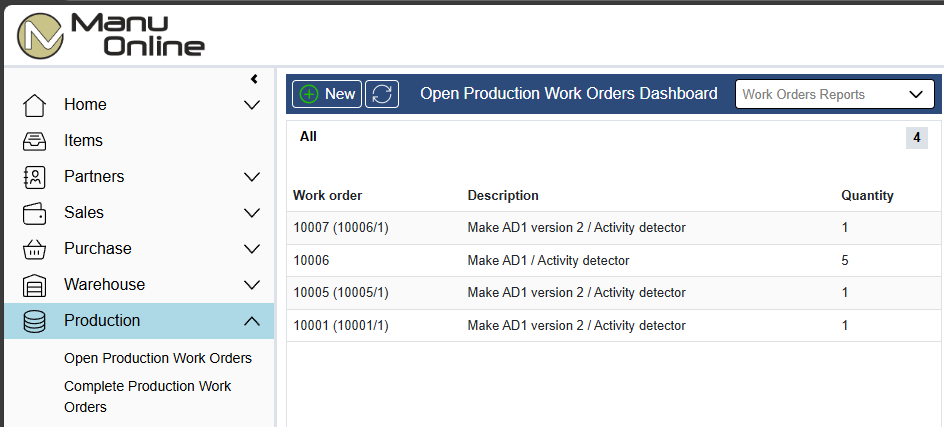This screenshot has height=427, width=944.
Task: Expand the Warehouse menu chevron
Action: coord(252,285)
